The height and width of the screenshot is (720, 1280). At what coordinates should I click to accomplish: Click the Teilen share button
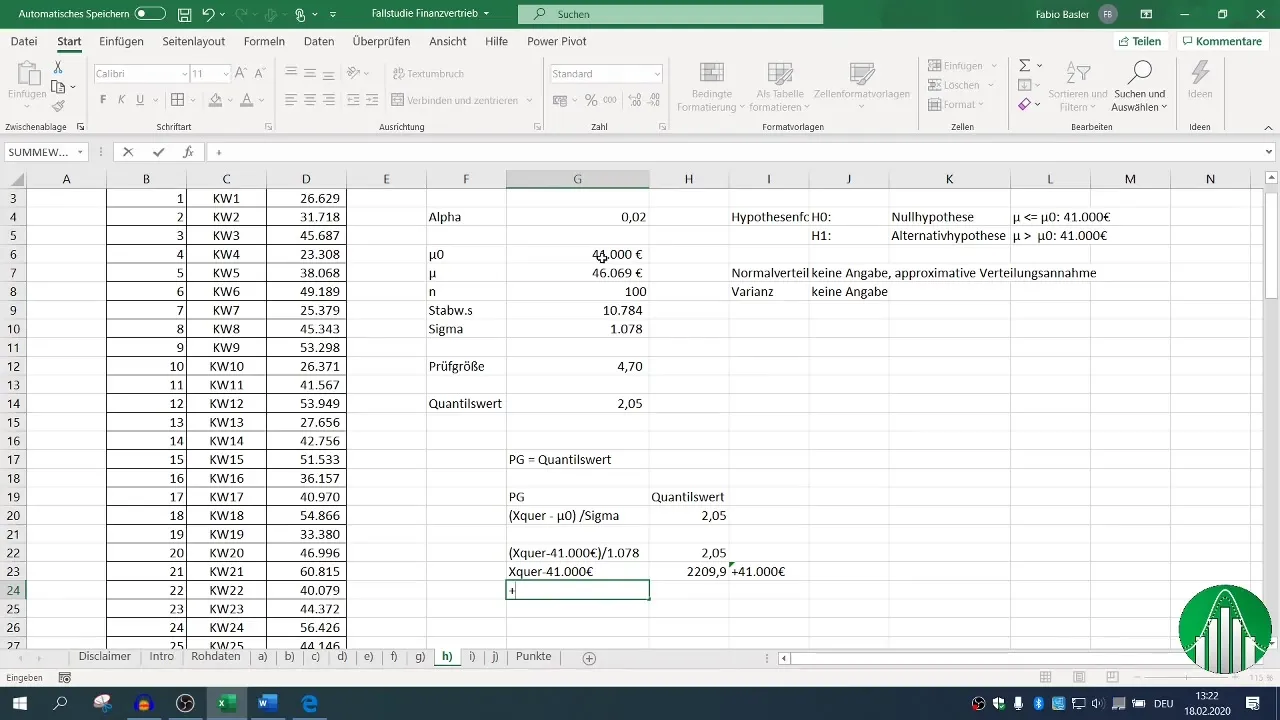click(x=1139, y=41)
